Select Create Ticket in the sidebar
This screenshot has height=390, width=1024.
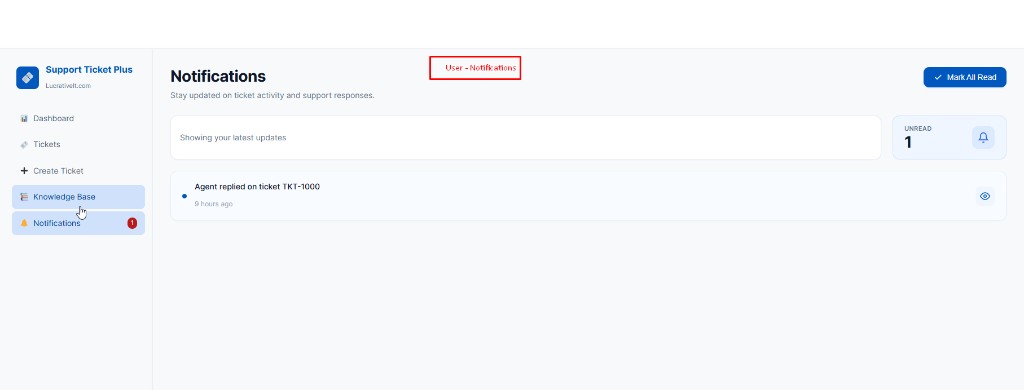[x=78, y=171]
